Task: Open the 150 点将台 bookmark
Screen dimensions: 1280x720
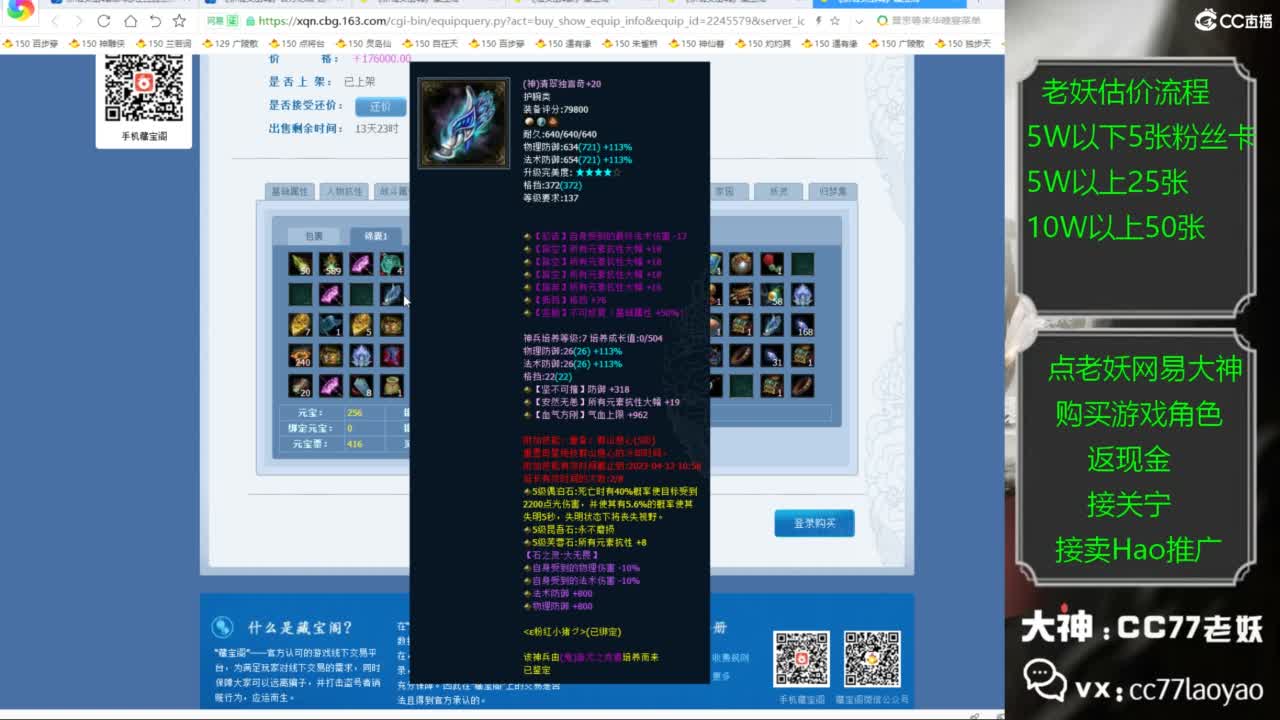Action: click(297, 44)
